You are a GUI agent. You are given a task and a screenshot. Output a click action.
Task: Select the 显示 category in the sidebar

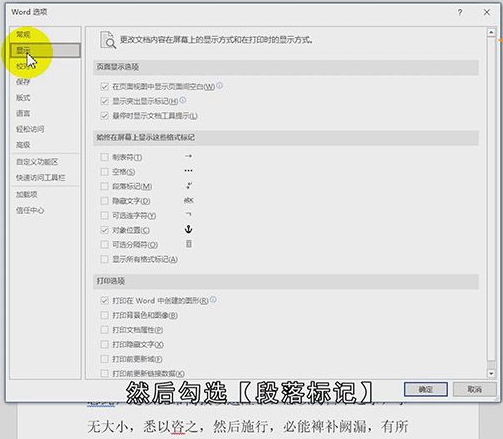(45, 50)
